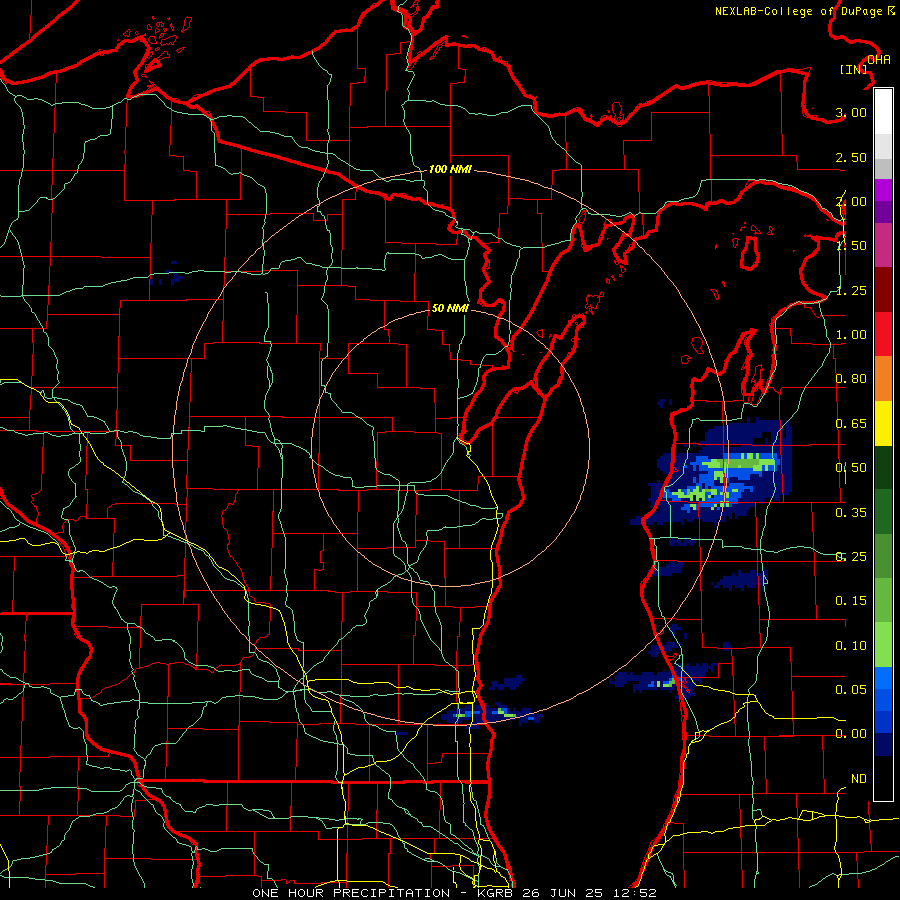Pick the bright red swatch beside 1.00

coord(883,334)
